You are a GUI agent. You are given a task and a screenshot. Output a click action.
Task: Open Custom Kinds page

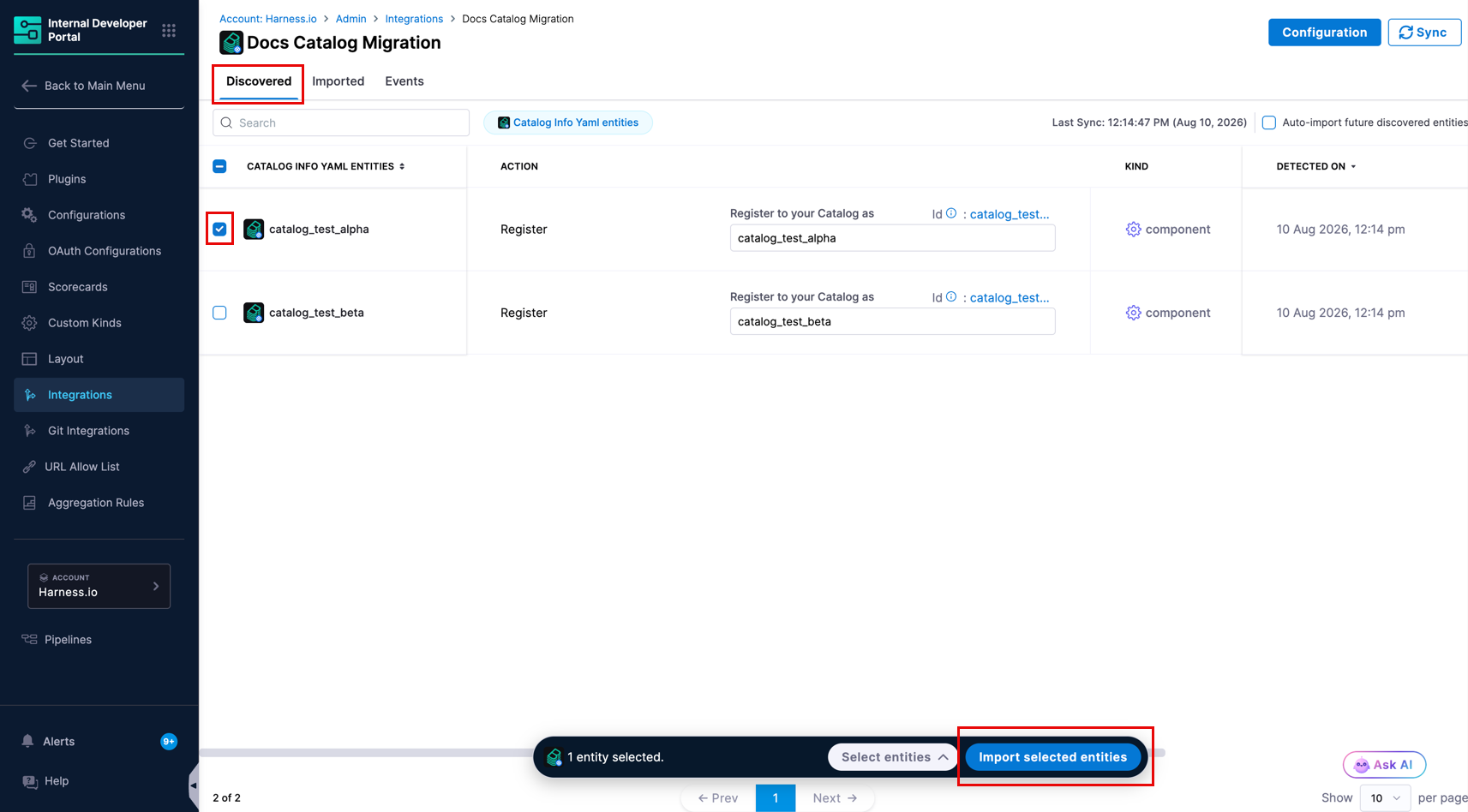(x=84, y=323)
